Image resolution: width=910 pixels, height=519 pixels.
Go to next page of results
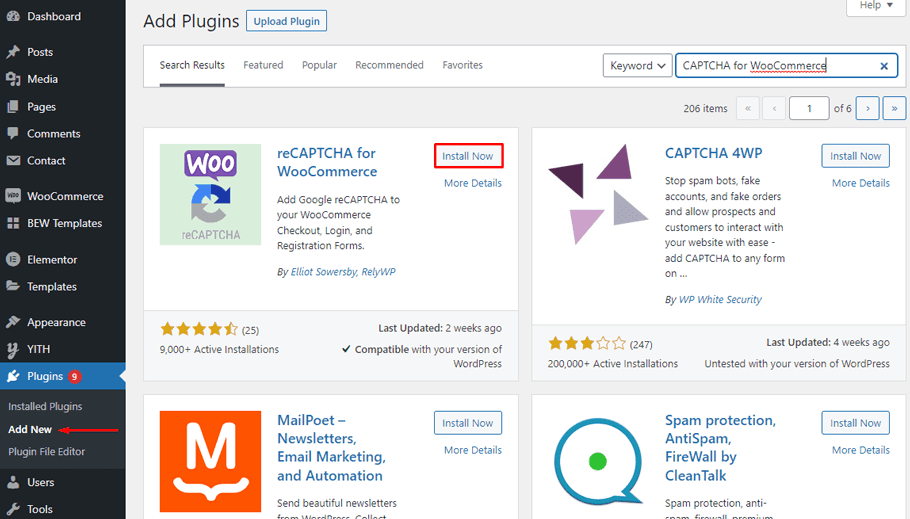point(868,108)
